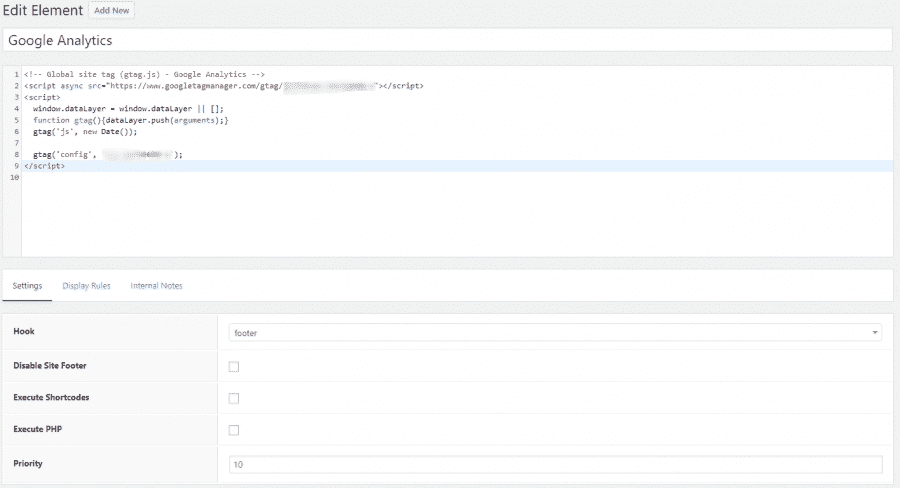Enable the Execute Shortcodes checkbox
The width and height of the screenshot is (900, 488).
(x=234, y=398)
